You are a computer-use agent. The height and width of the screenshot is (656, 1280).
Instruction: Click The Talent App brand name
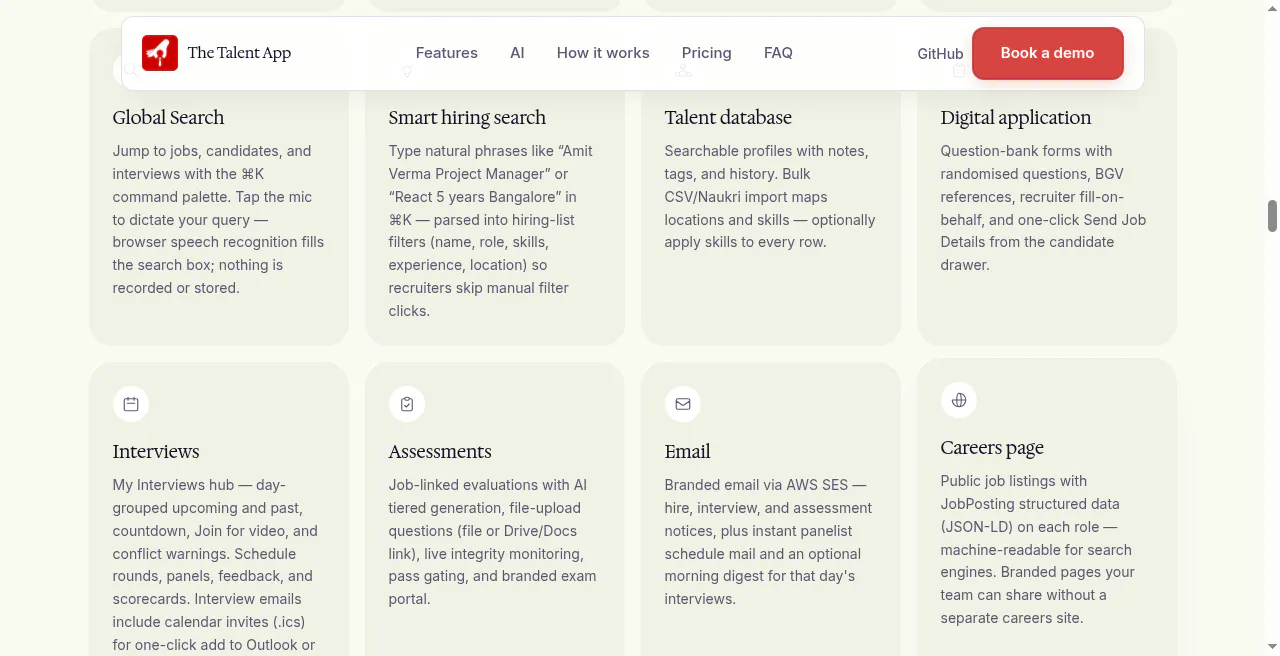(x=239, y=53)
